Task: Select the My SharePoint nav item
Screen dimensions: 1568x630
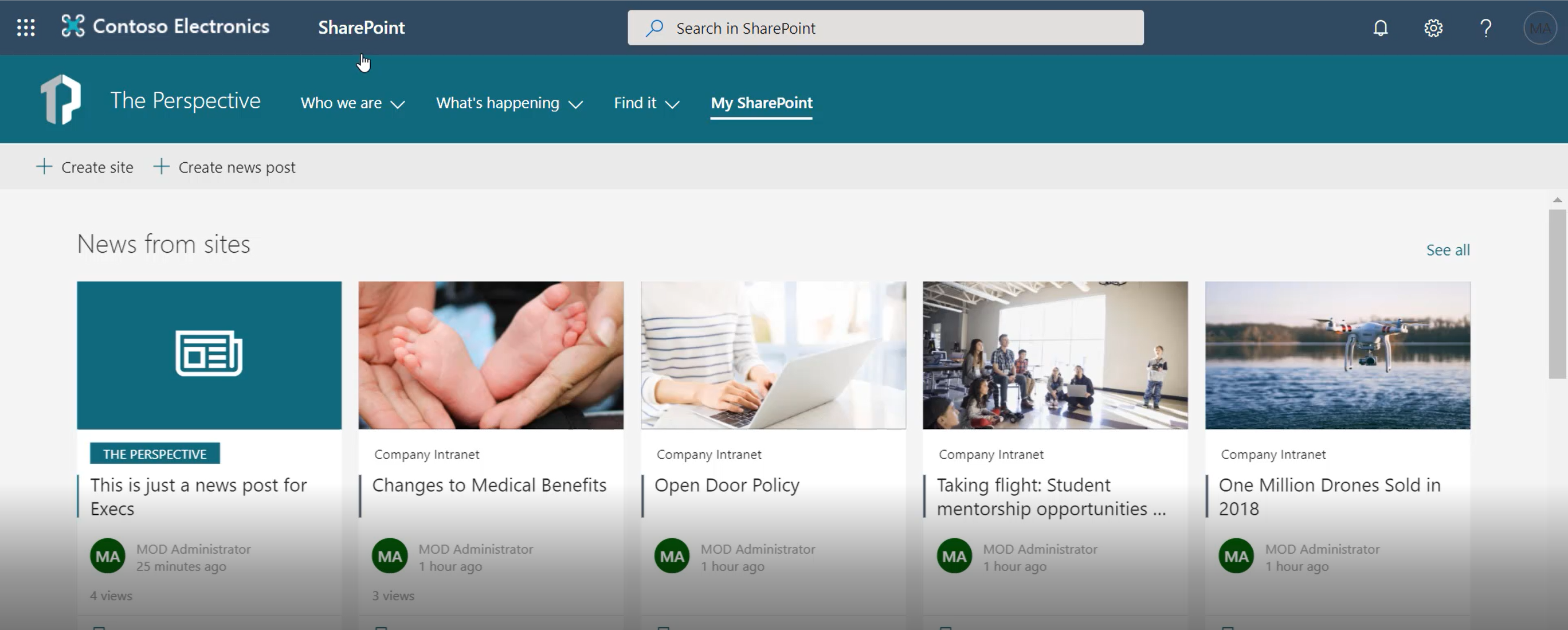Action: coord(762,103)
